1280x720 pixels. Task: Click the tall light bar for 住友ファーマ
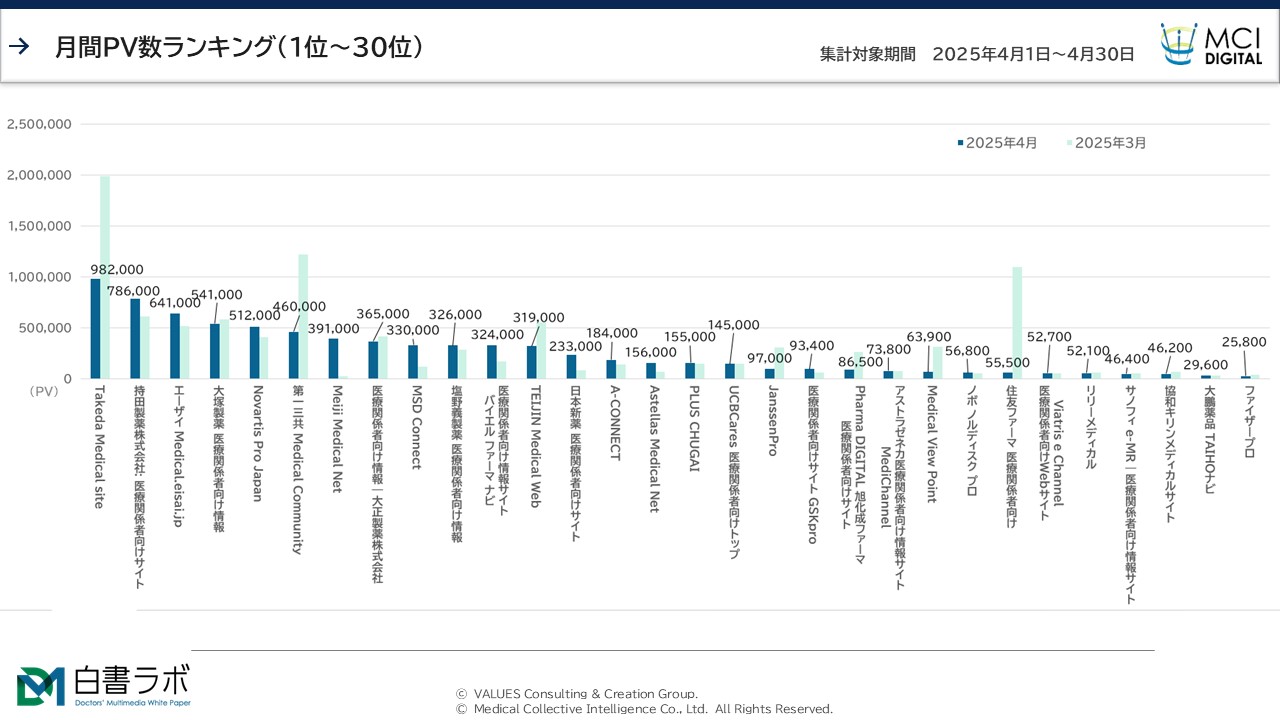point(1017,322)
